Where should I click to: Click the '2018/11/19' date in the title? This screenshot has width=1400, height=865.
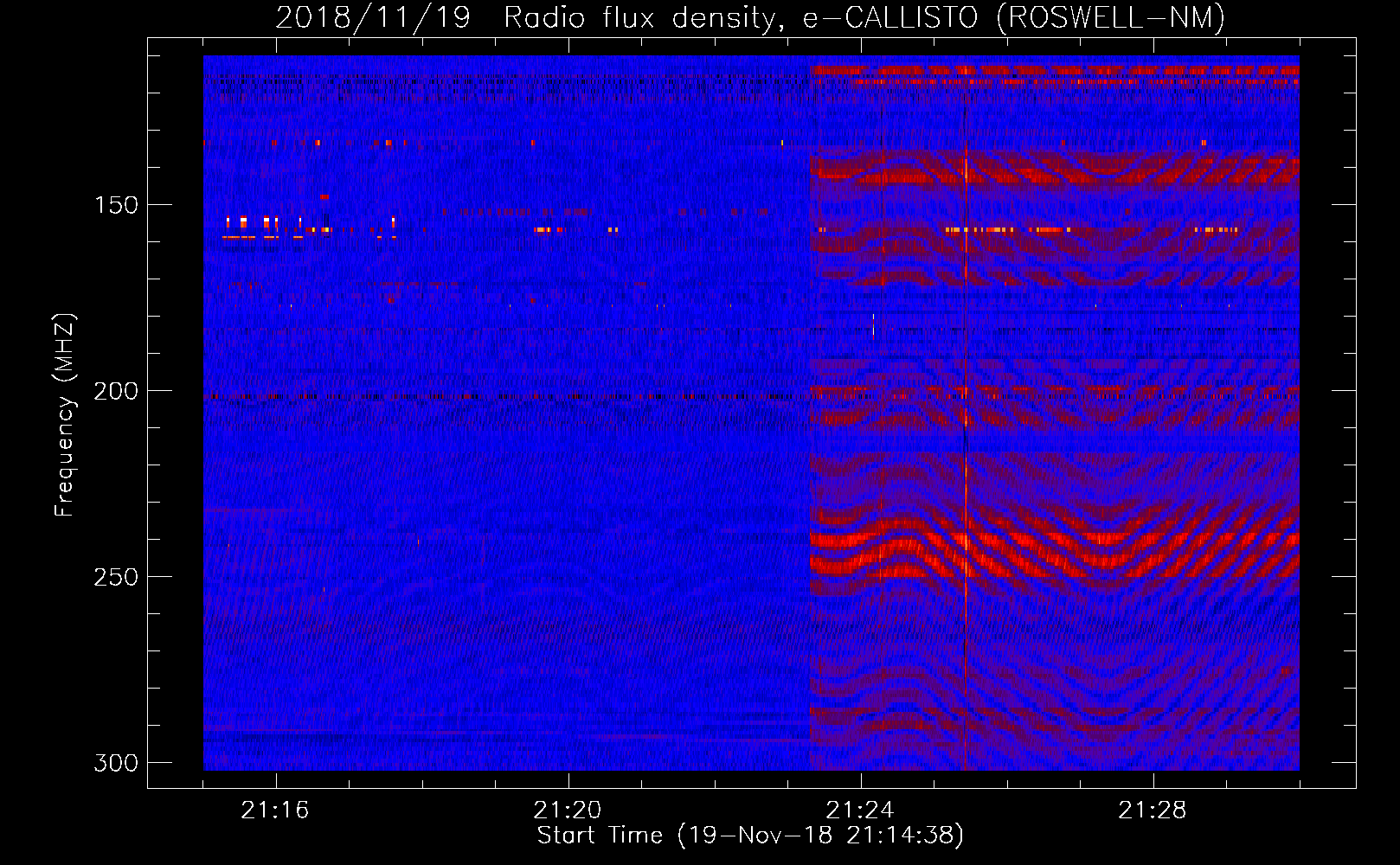pyautogui.click(x=373, y=17)
